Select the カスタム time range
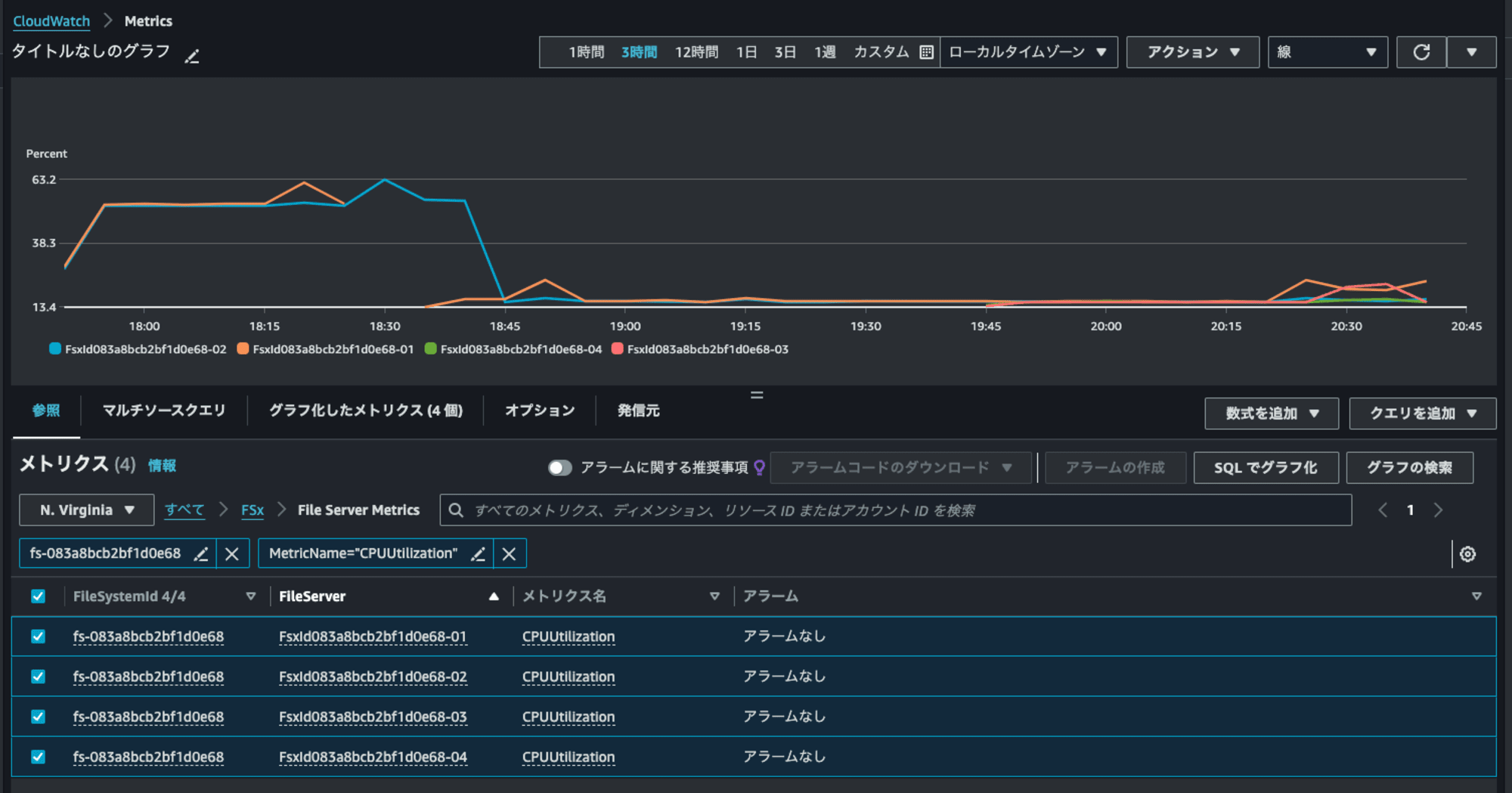 [881, 52]
